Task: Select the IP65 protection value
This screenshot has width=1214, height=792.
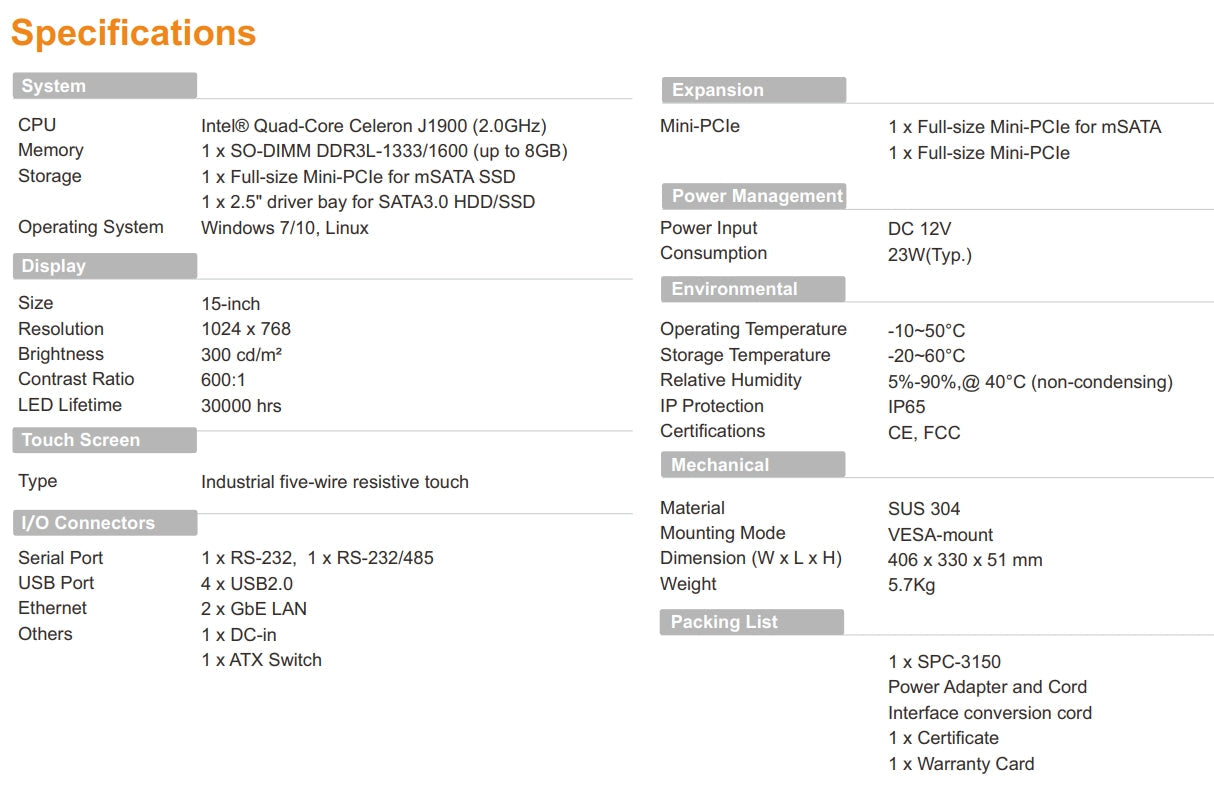Action: click(x=907, y=407)
